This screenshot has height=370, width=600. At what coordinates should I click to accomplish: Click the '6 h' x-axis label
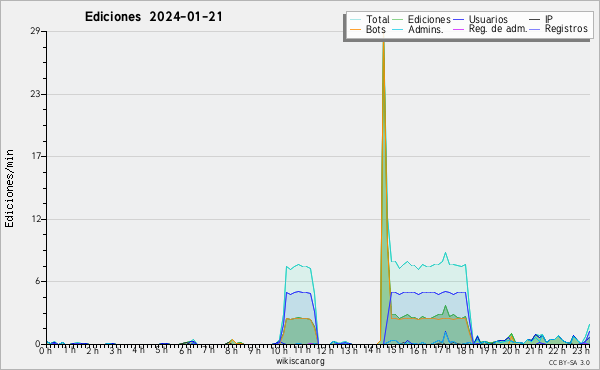tap(185, 351)
